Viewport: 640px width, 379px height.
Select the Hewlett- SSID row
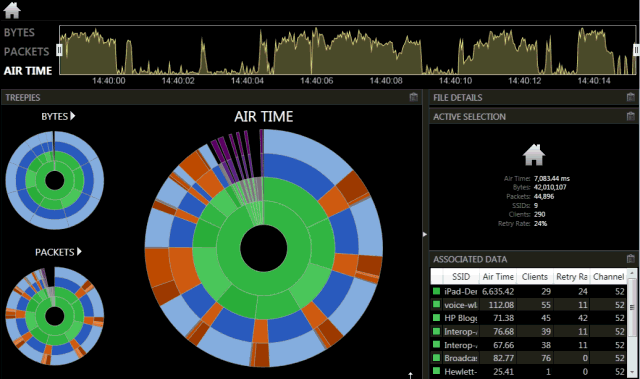click(x=529, y=371)
